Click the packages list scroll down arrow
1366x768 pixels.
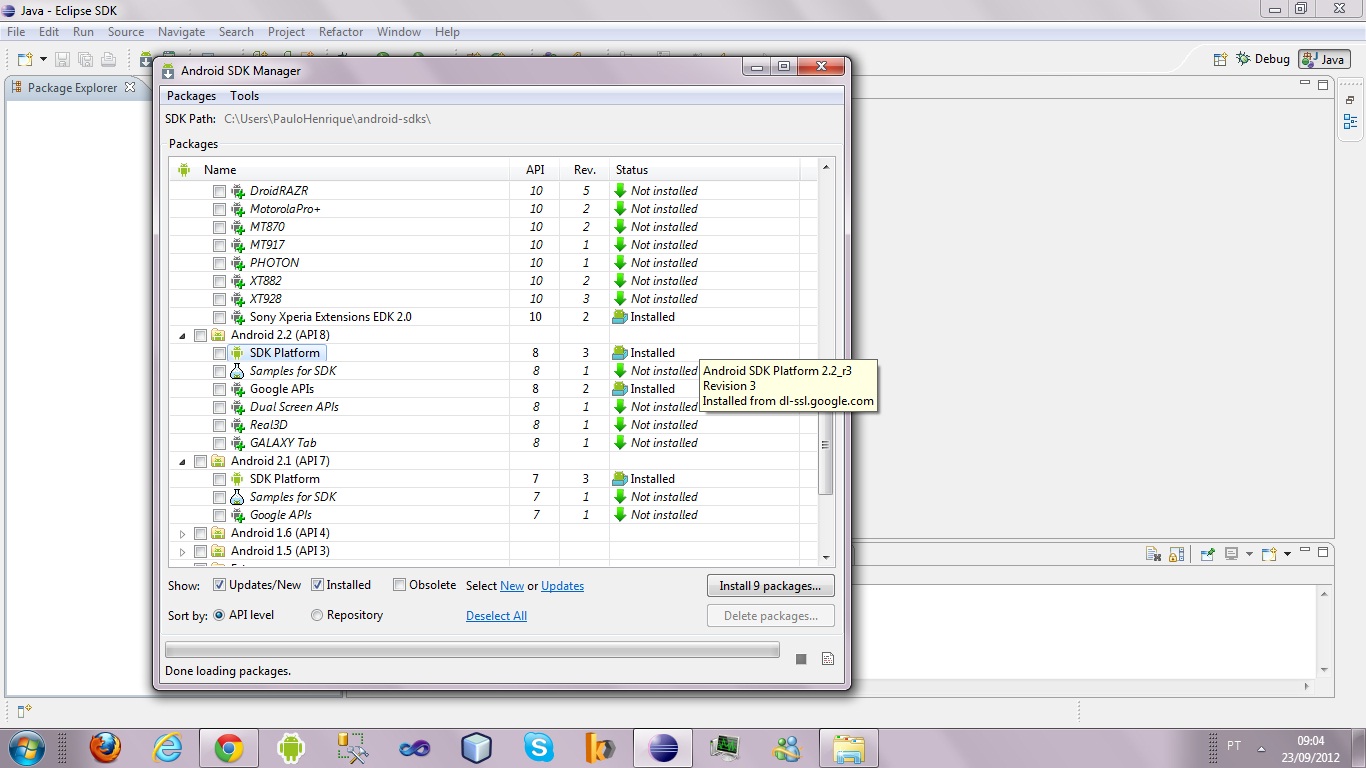826,558
